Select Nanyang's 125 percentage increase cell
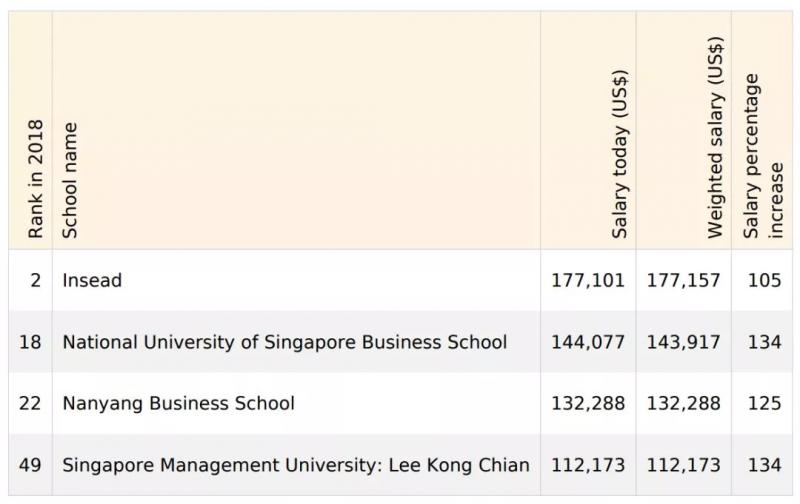The width and height of the screenshot is (800, 504). [x=764, y=404]
